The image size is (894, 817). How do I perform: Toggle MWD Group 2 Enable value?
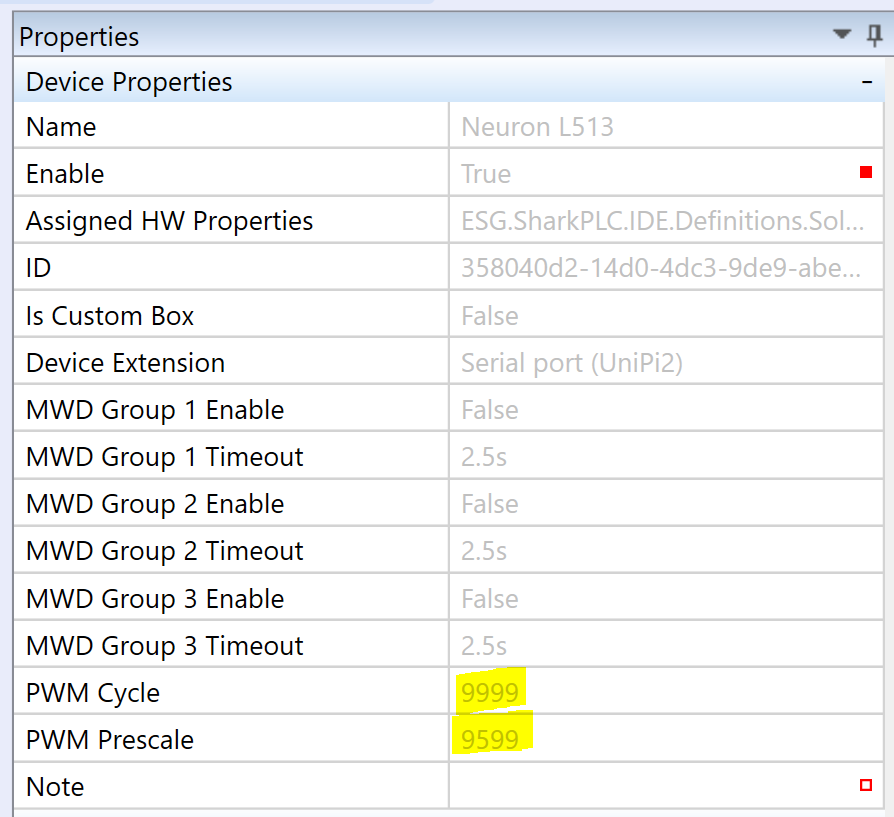click(490, 504)
